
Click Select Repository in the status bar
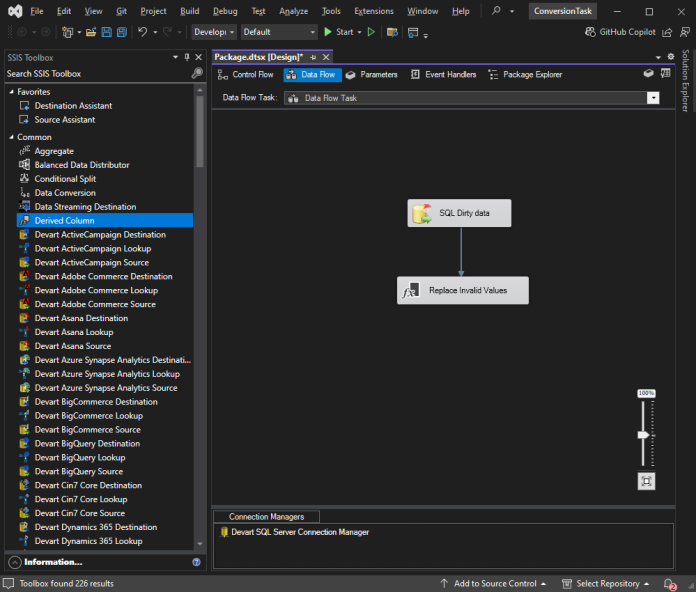point(605,584)
